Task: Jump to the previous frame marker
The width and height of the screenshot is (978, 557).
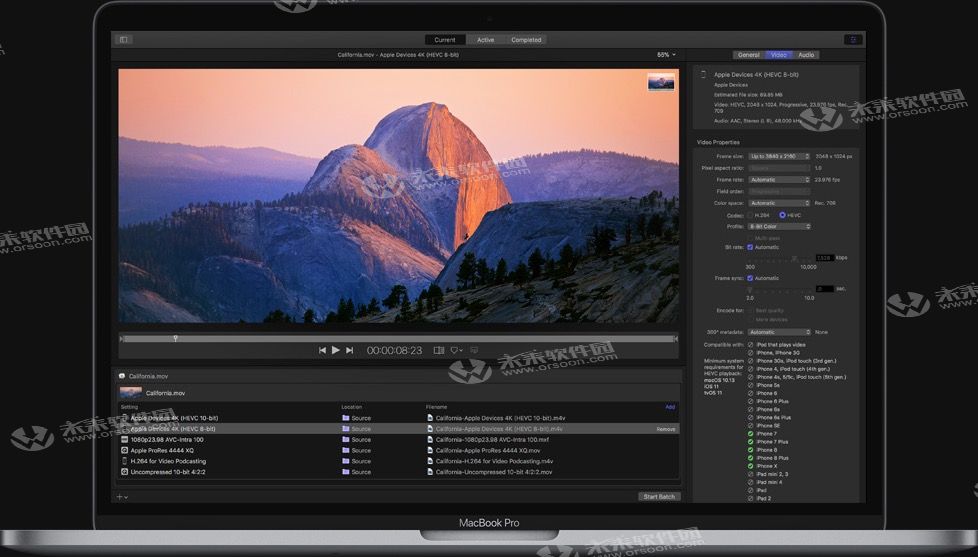Action: click(x=322, y=350)
